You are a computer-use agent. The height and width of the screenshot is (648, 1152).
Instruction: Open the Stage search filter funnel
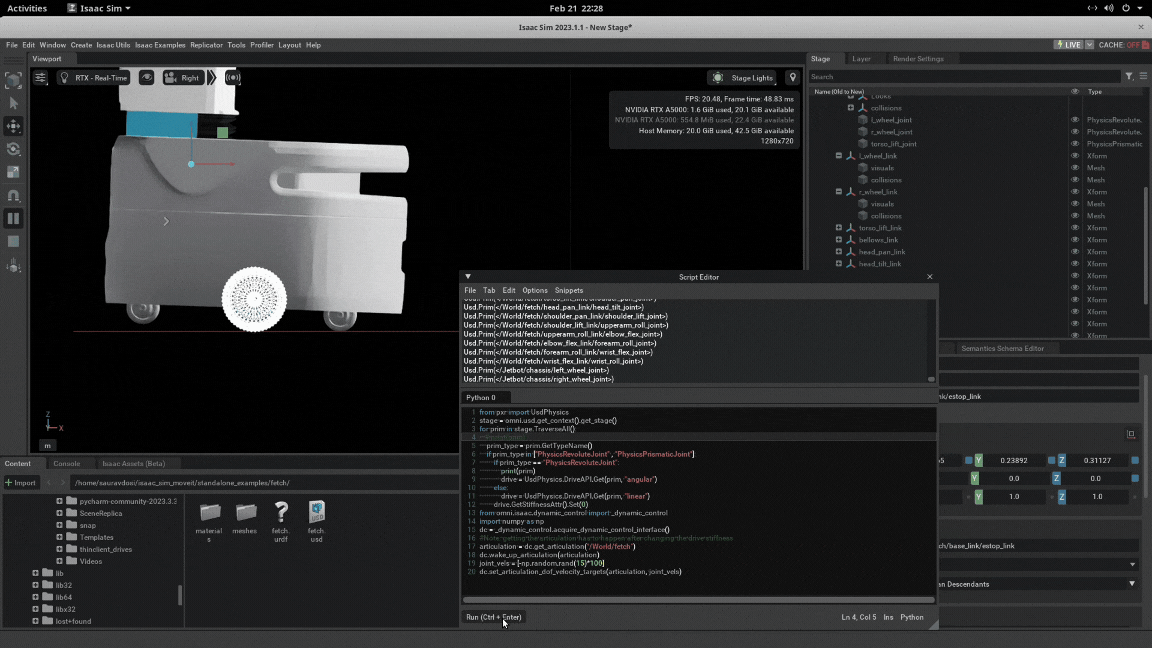point(1129,76)
